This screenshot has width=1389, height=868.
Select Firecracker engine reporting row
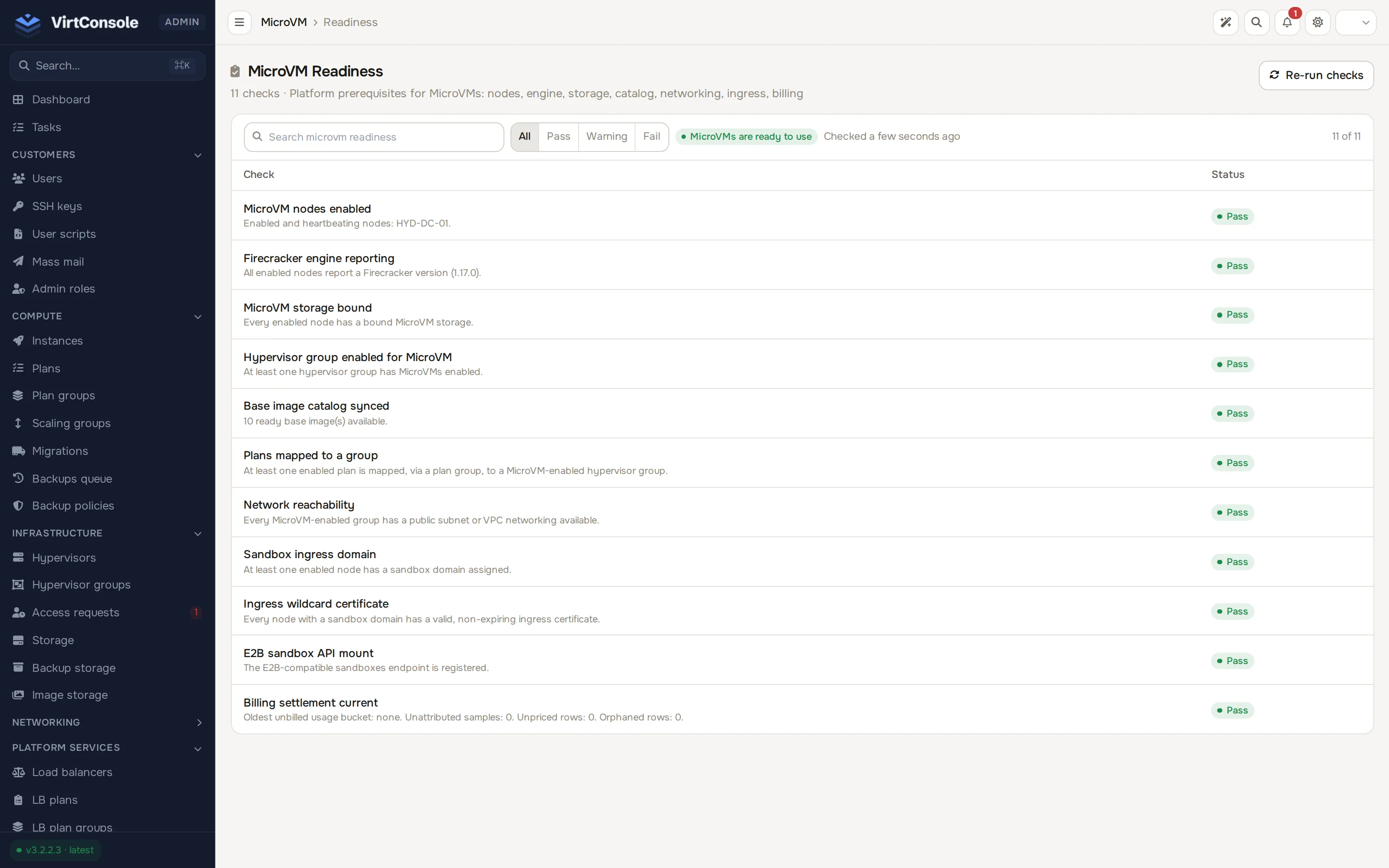(x=803, y=265)
